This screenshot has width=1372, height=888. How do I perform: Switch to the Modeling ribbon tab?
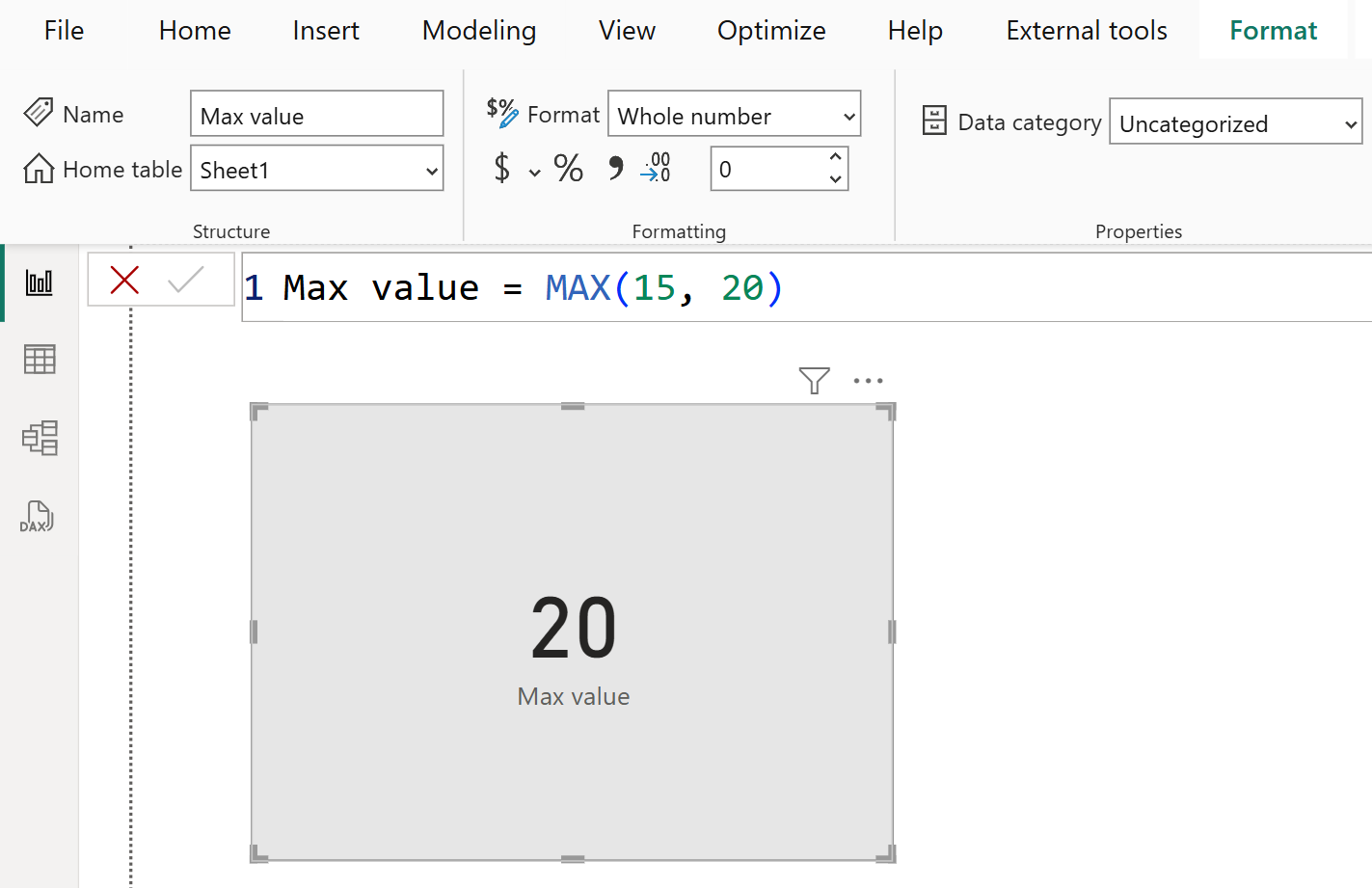478,30
